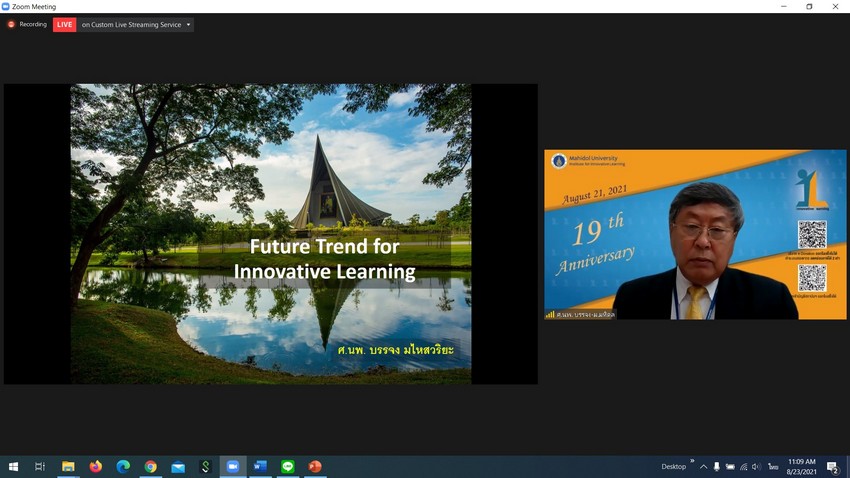Screen dimensions: 850x478
Task: Open the LINE app from taskbar
Action: pos(288,466)
